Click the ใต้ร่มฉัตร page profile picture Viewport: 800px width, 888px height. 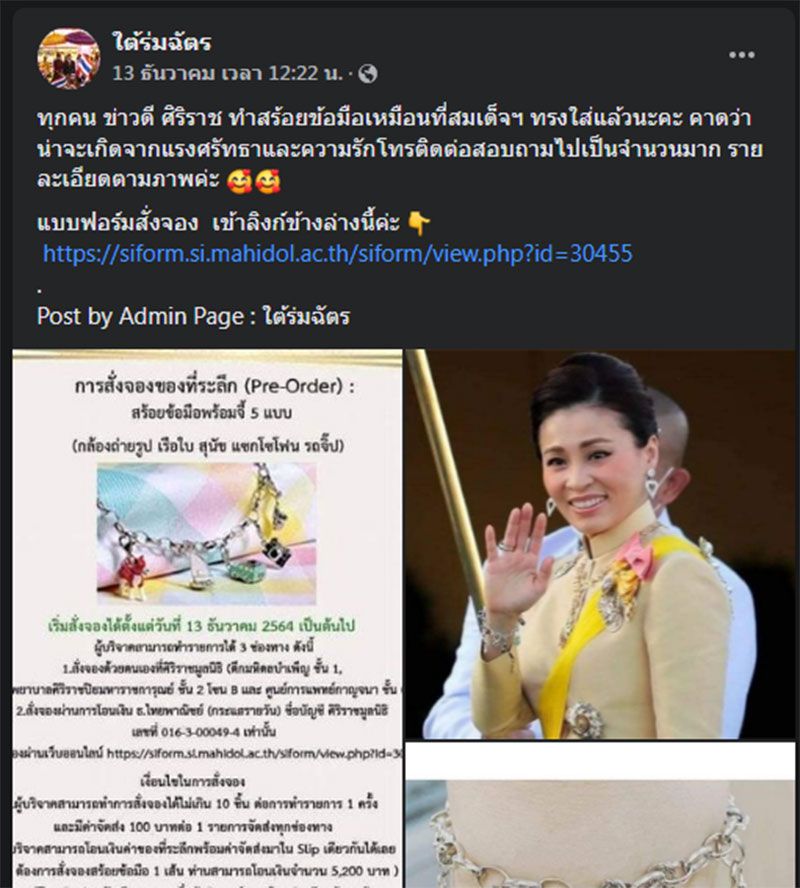coord(69,58)
